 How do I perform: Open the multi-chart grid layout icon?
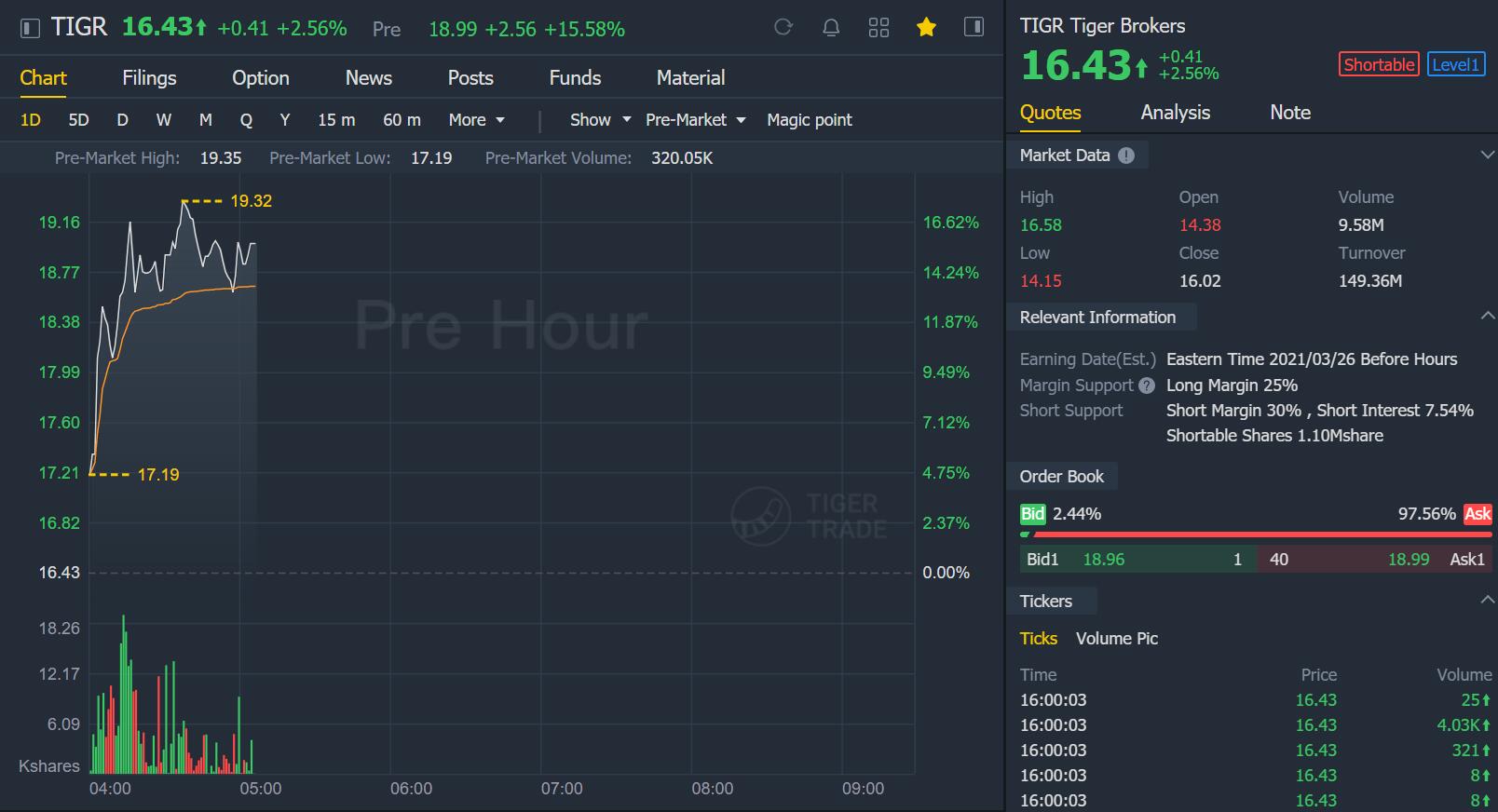pyautogui.click(x=878, y=28)
